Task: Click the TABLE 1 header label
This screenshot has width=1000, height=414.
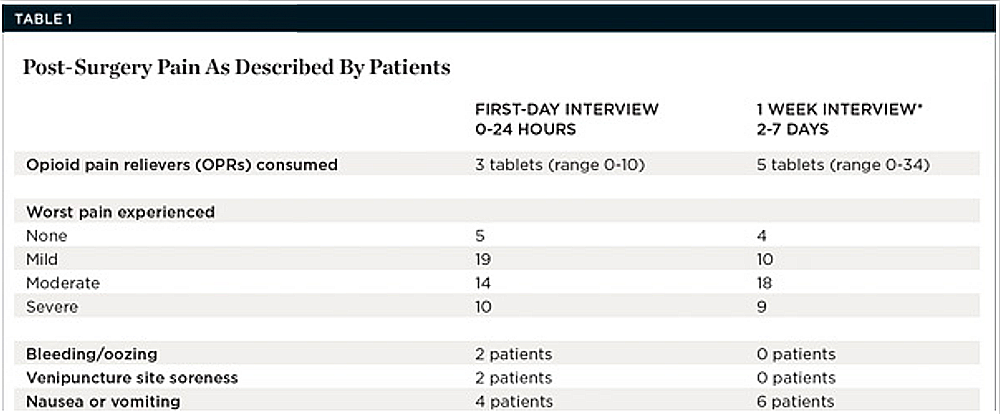Action: click(43, 18)
